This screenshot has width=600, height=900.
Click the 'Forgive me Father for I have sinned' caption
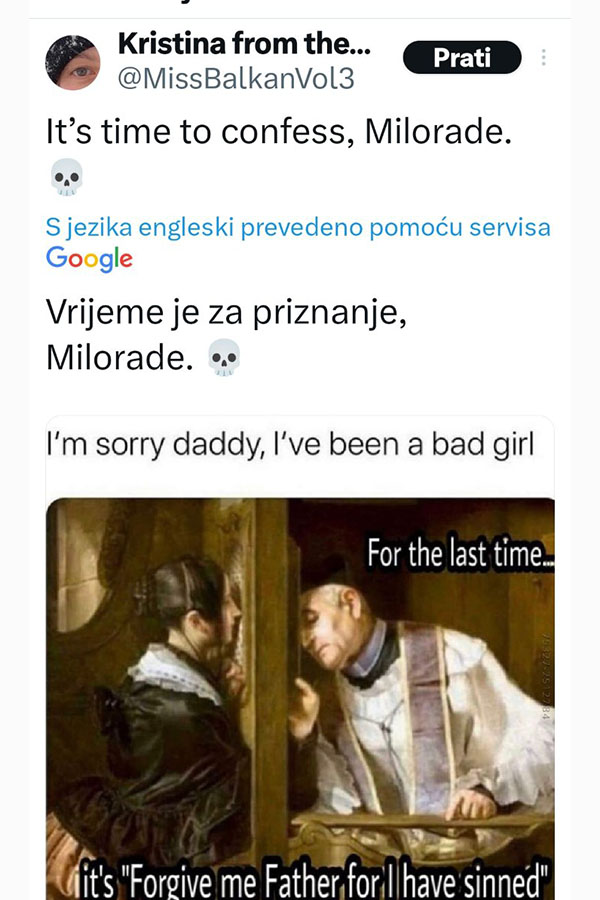click(315, 881)
